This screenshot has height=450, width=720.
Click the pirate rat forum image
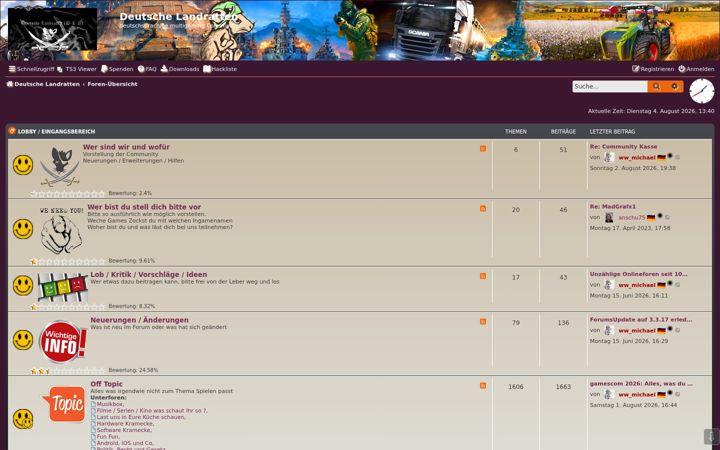(60, 166)
